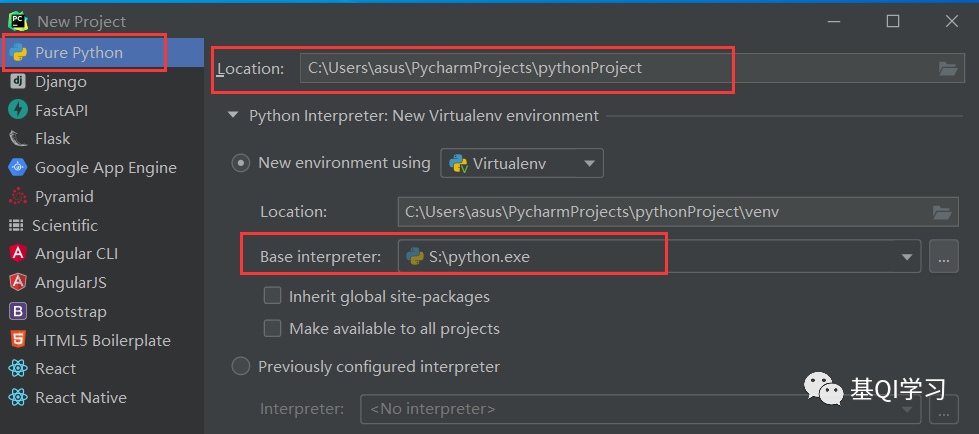The height and width of the screenshot is (434, 979).
Task: Click the Angular CLI shield icon
Action: click(18, 254)
